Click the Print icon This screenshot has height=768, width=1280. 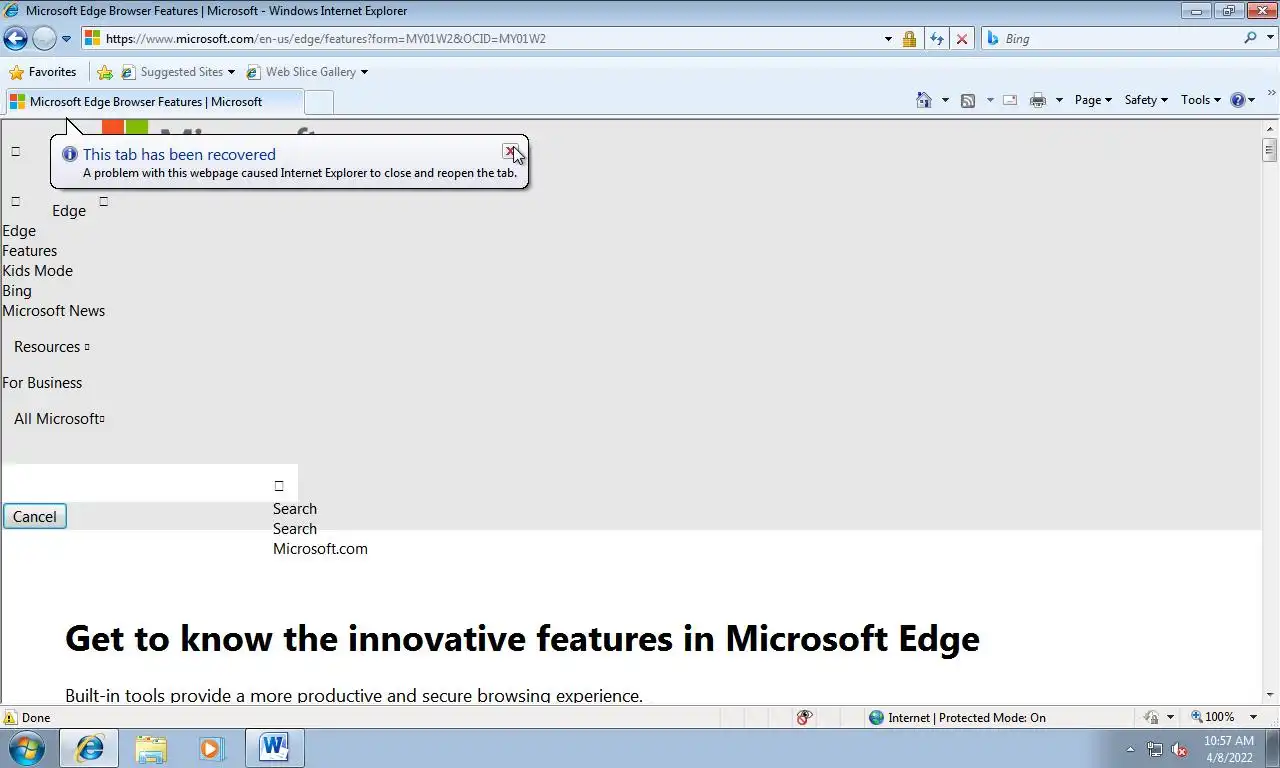(x=1038, y=100)
